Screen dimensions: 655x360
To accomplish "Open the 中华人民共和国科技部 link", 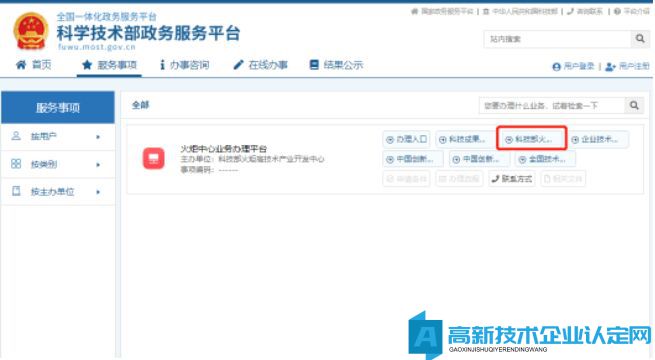I will click(x=520, y=11).
